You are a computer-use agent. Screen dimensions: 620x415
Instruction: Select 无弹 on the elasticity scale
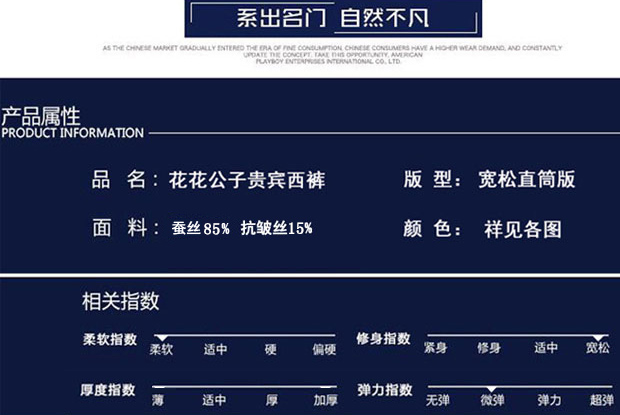click(x=438, y=400)
